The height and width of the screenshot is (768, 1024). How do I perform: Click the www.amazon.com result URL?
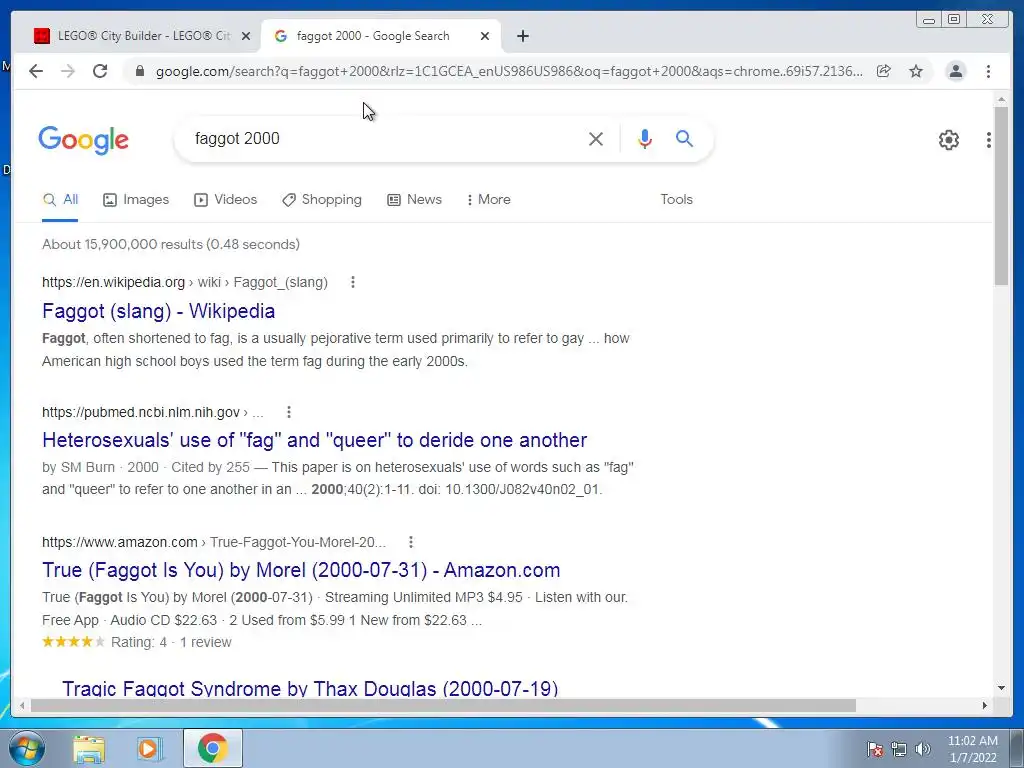(x=214, y=542)
